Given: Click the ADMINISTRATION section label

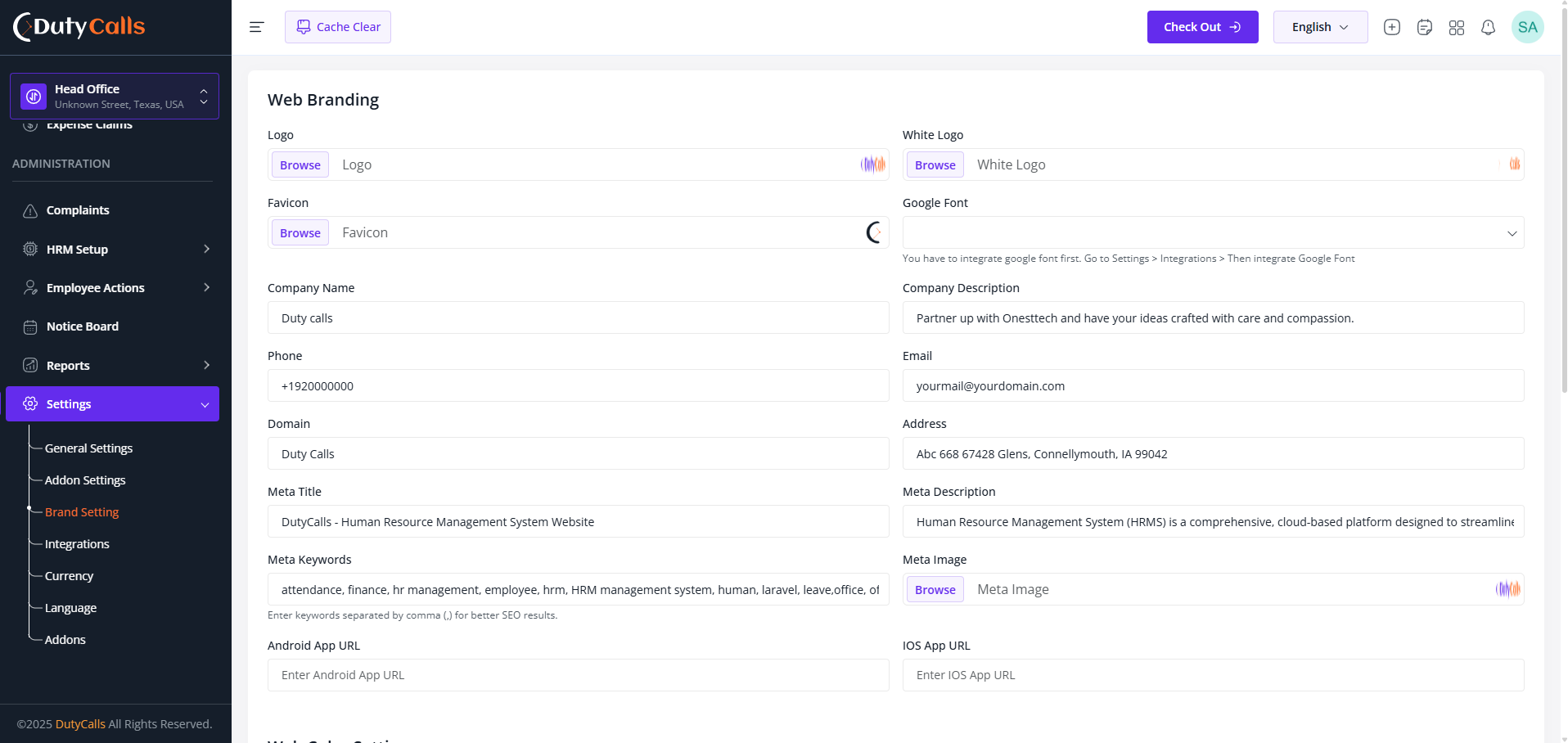Looking at the screenshot, I should (61, 164).
